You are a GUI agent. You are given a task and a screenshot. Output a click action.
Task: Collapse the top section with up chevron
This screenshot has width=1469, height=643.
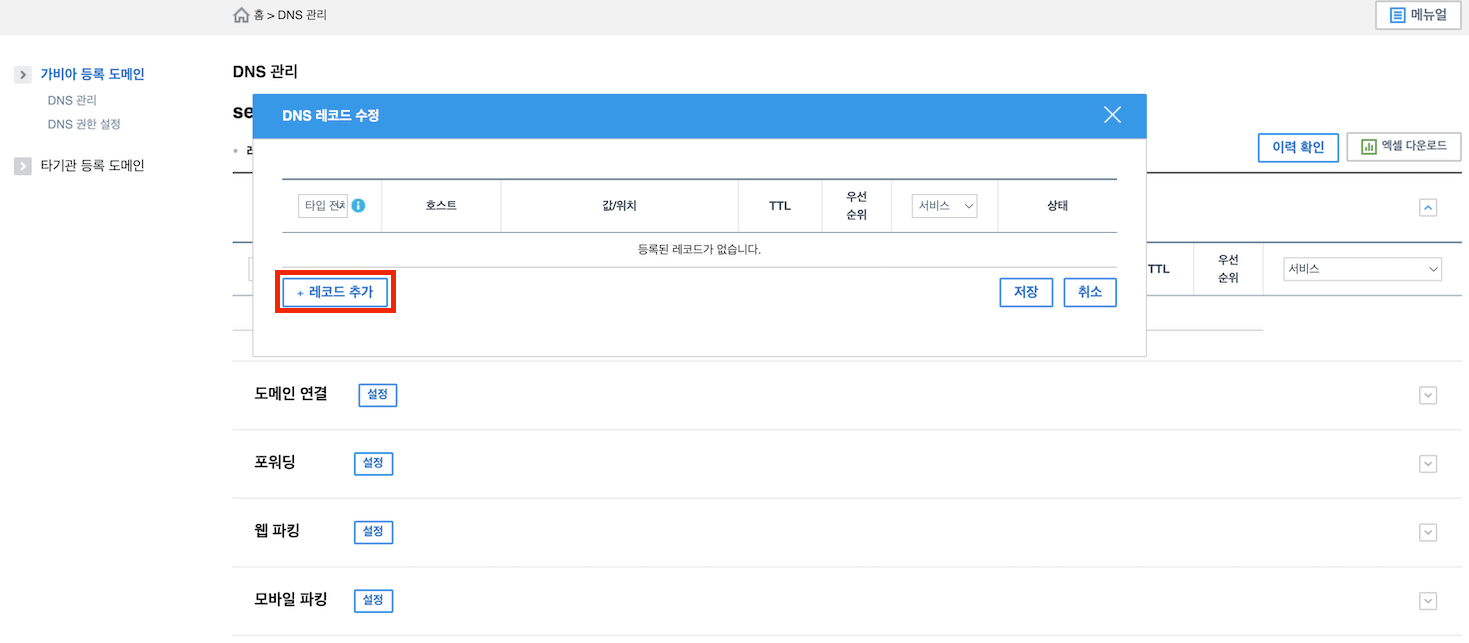pyautogui.click(x=1428, y=208)
